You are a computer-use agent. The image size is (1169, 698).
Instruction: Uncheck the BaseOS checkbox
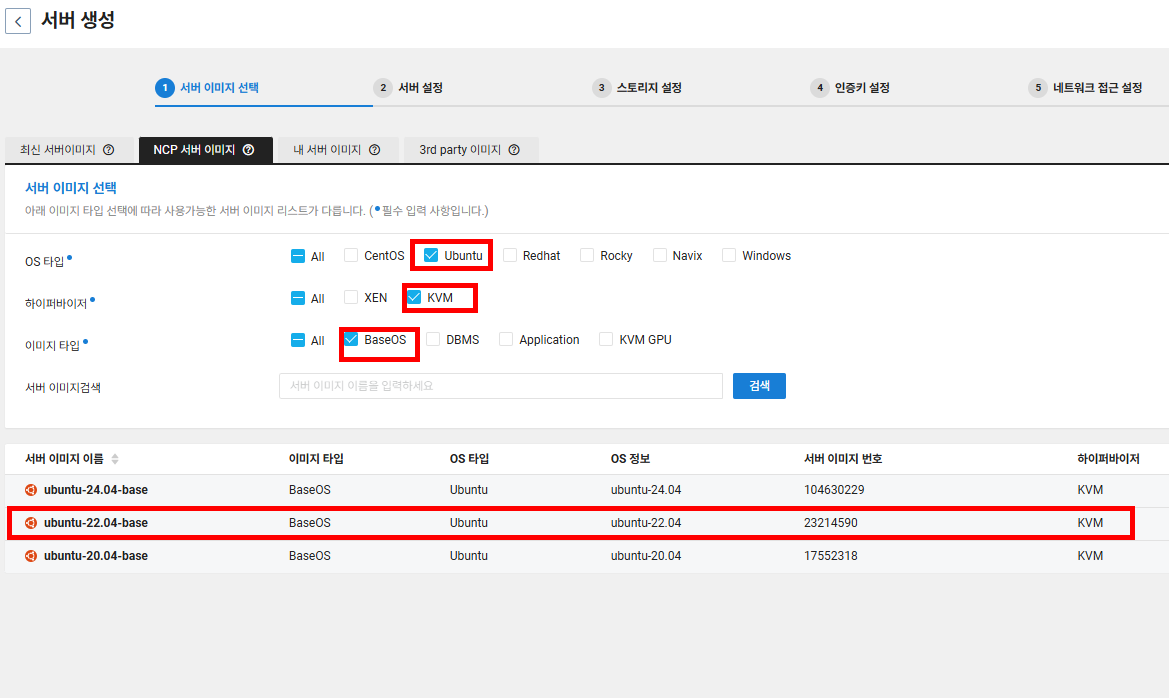350,339
